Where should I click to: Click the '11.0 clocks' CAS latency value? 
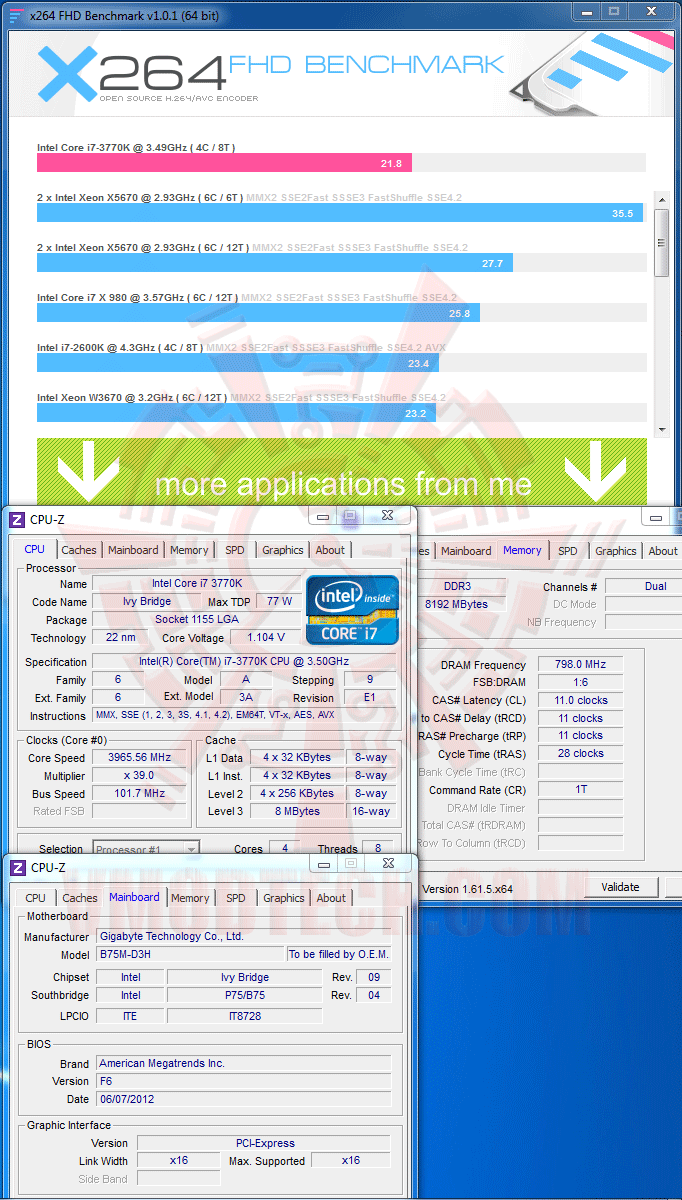point(581,700)
